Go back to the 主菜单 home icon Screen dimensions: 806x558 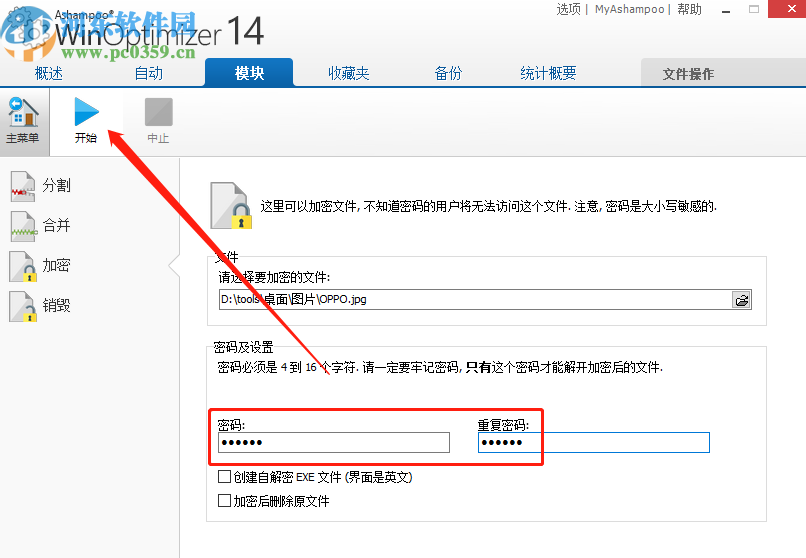click(x=23, y=121)
